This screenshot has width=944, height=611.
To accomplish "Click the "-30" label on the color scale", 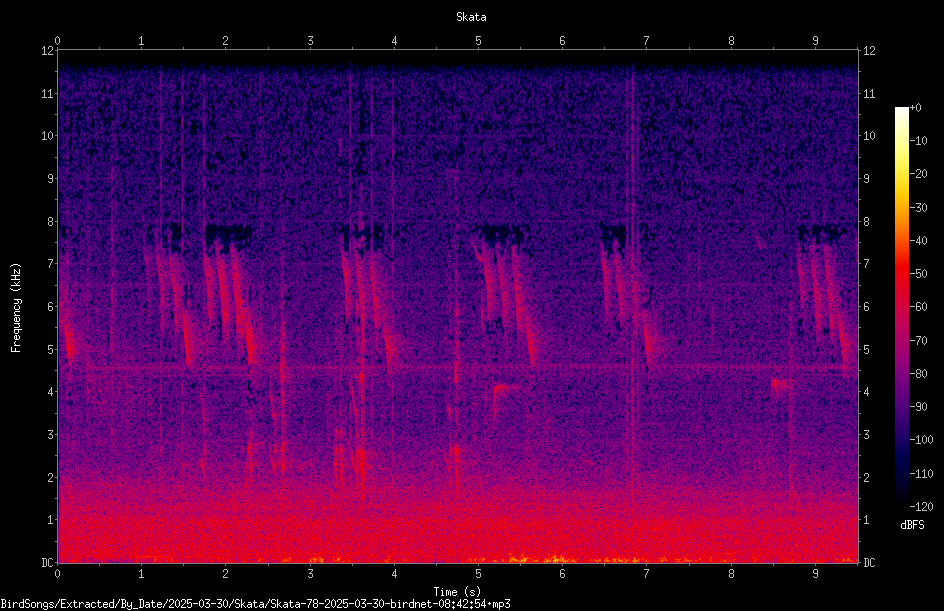I will (918, 208).
